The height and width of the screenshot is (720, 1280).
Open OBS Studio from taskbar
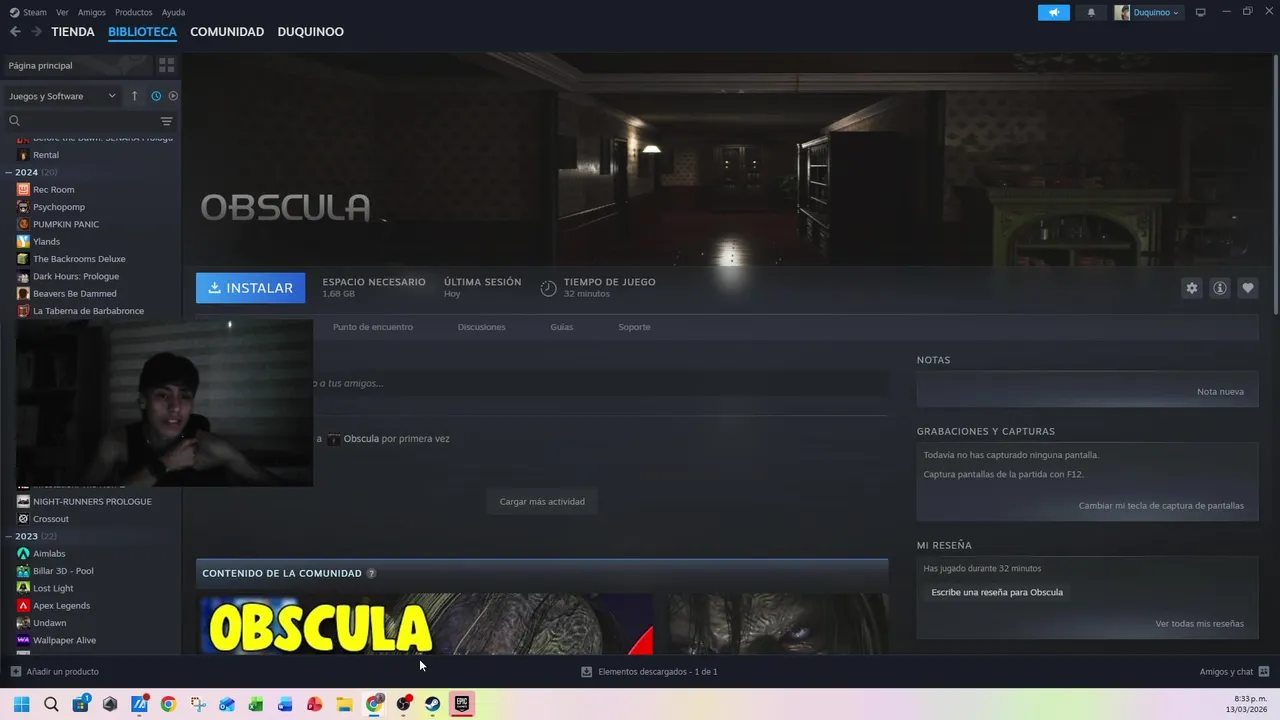pyautogui.click(x=403, y=704)
